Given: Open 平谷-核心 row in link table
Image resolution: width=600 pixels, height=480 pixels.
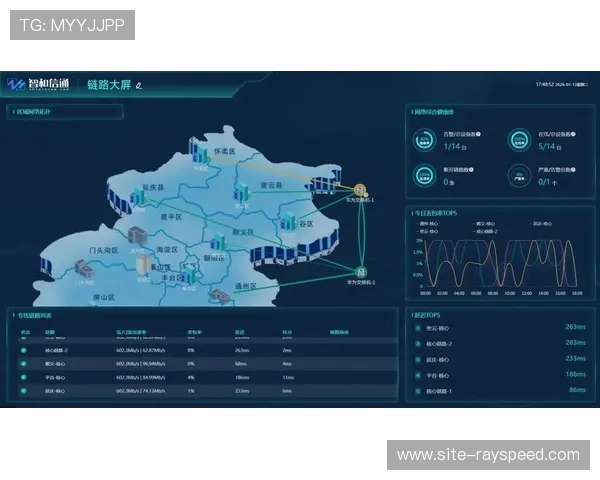Looking at the screenshot, I should pos(207,377).
